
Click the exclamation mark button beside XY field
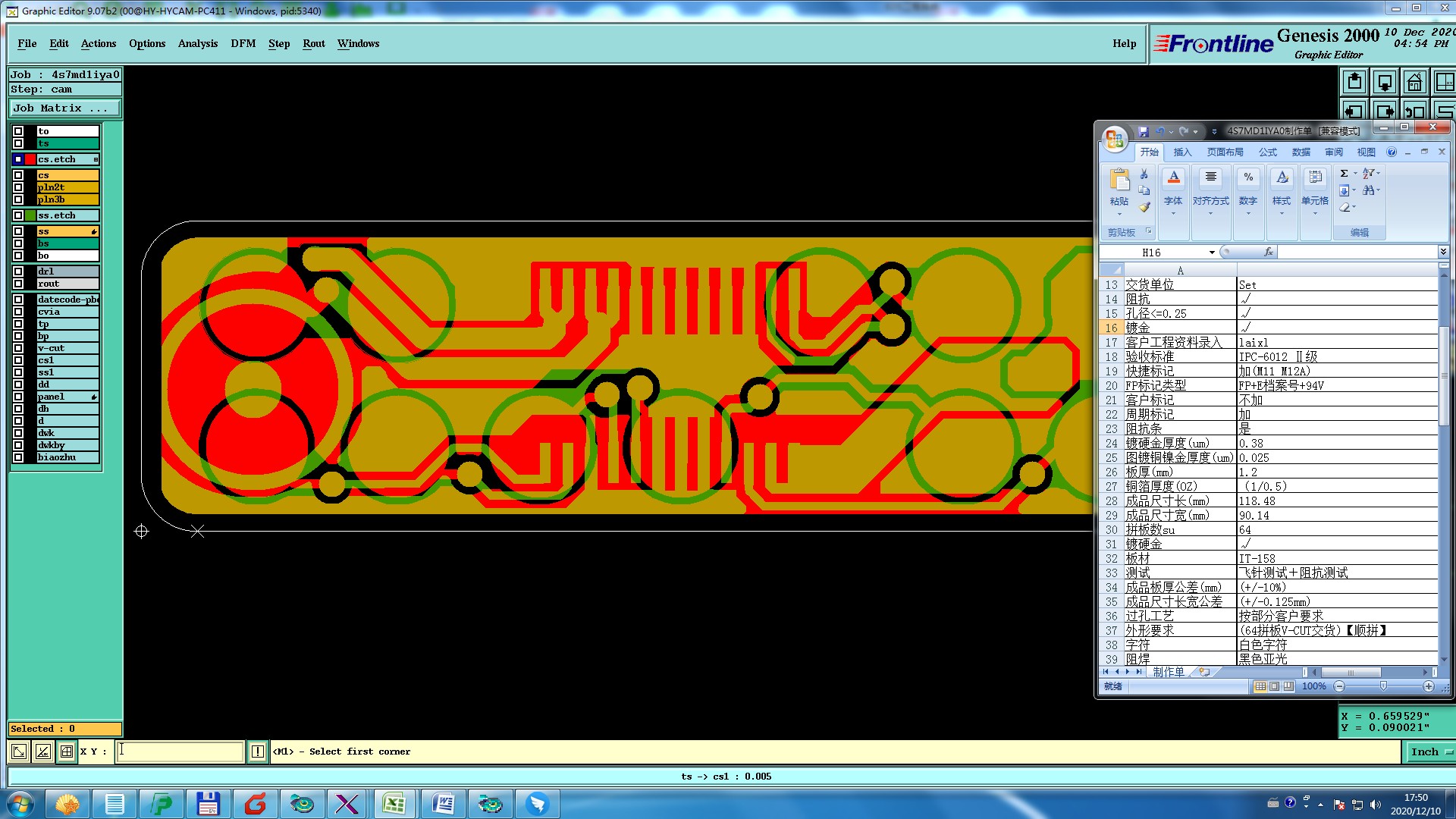coord(258,752)
